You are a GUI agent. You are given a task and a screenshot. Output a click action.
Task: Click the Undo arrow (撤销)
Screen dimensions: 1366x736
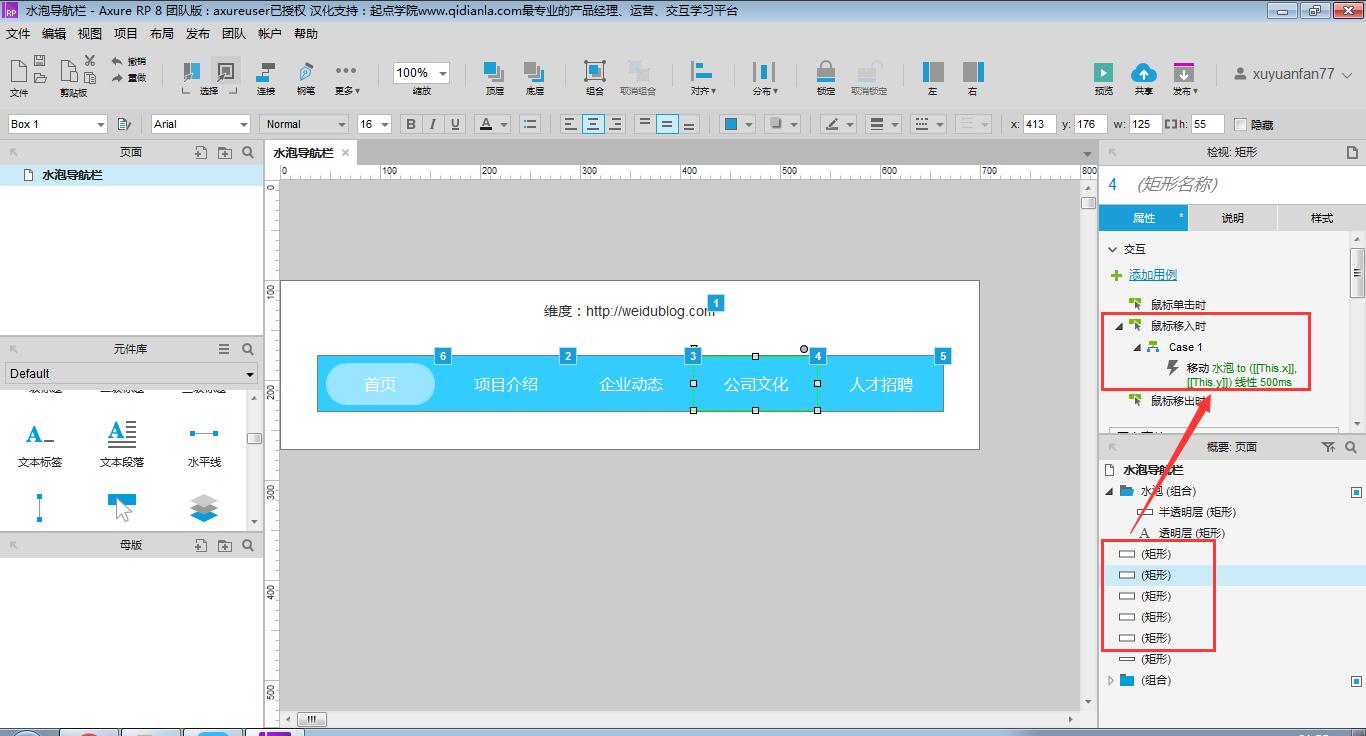point(128,61)
